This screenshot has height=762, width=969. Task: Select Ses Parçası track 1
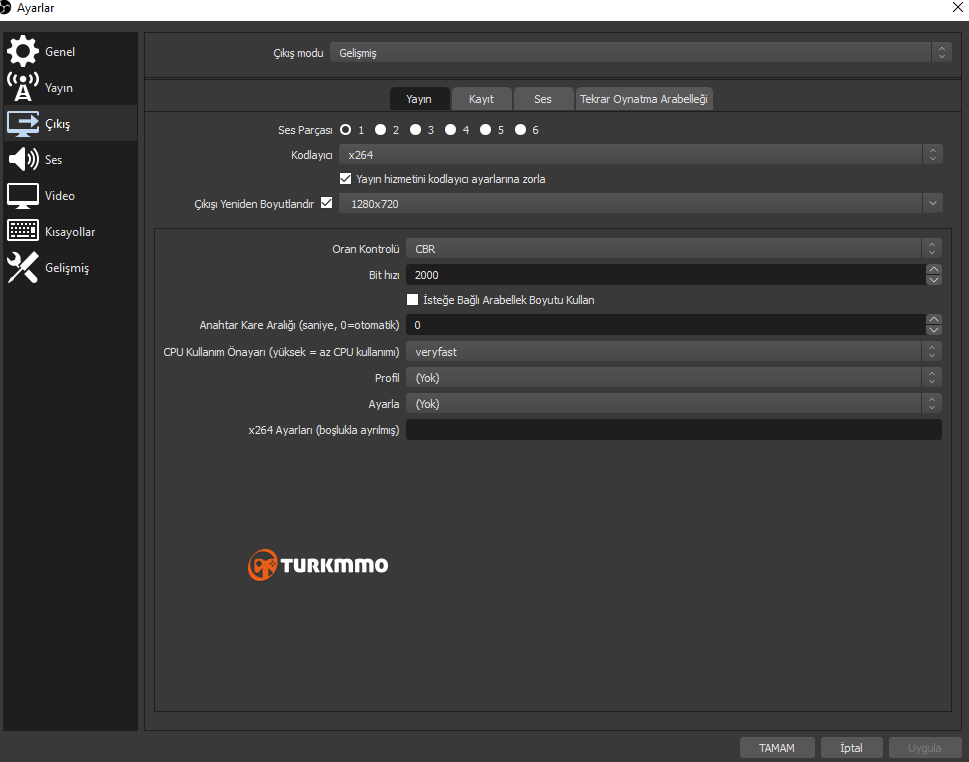point(345,130)
